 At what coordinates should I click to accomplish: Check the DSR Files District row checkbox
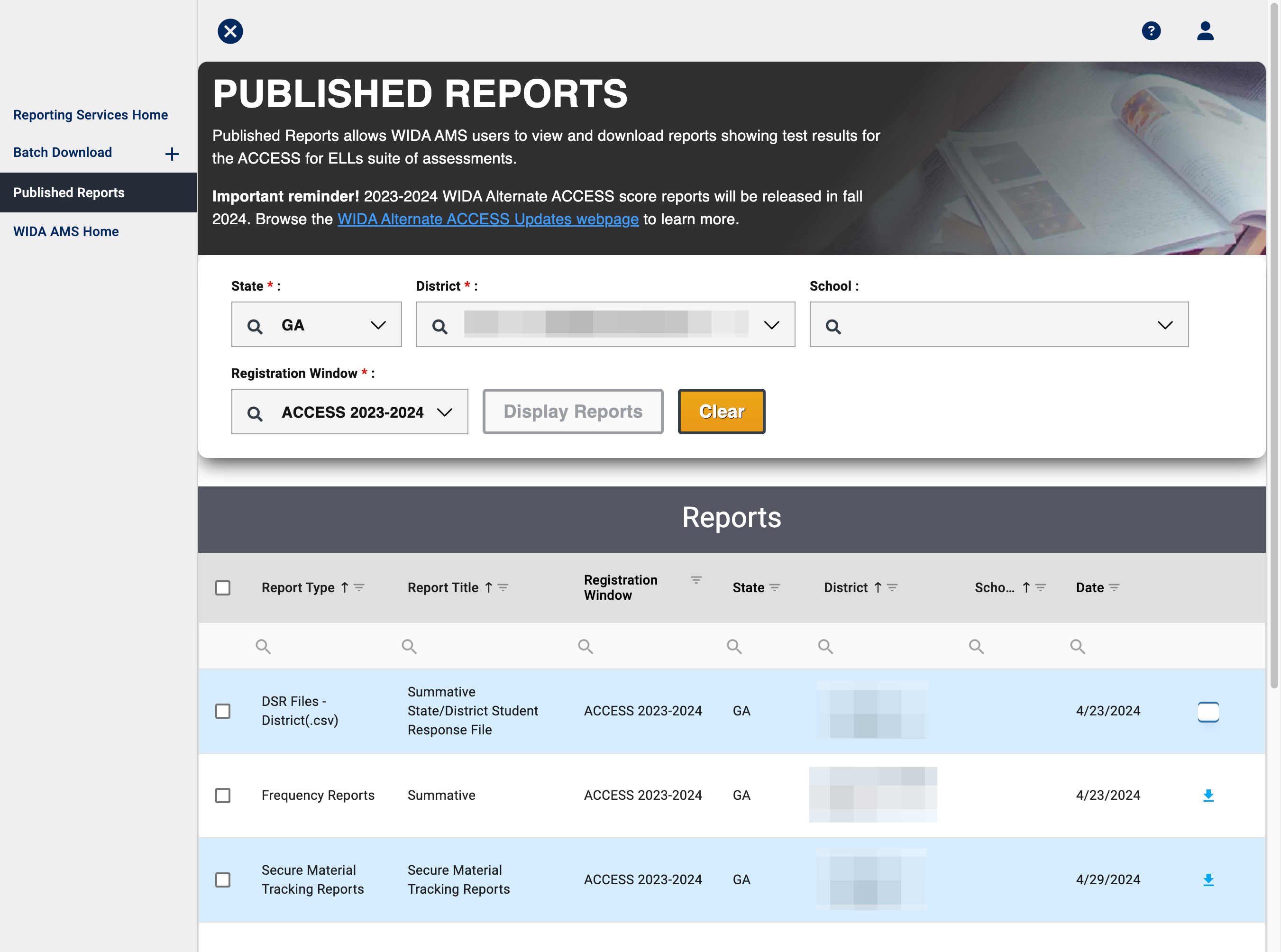[x=222, y=711]
